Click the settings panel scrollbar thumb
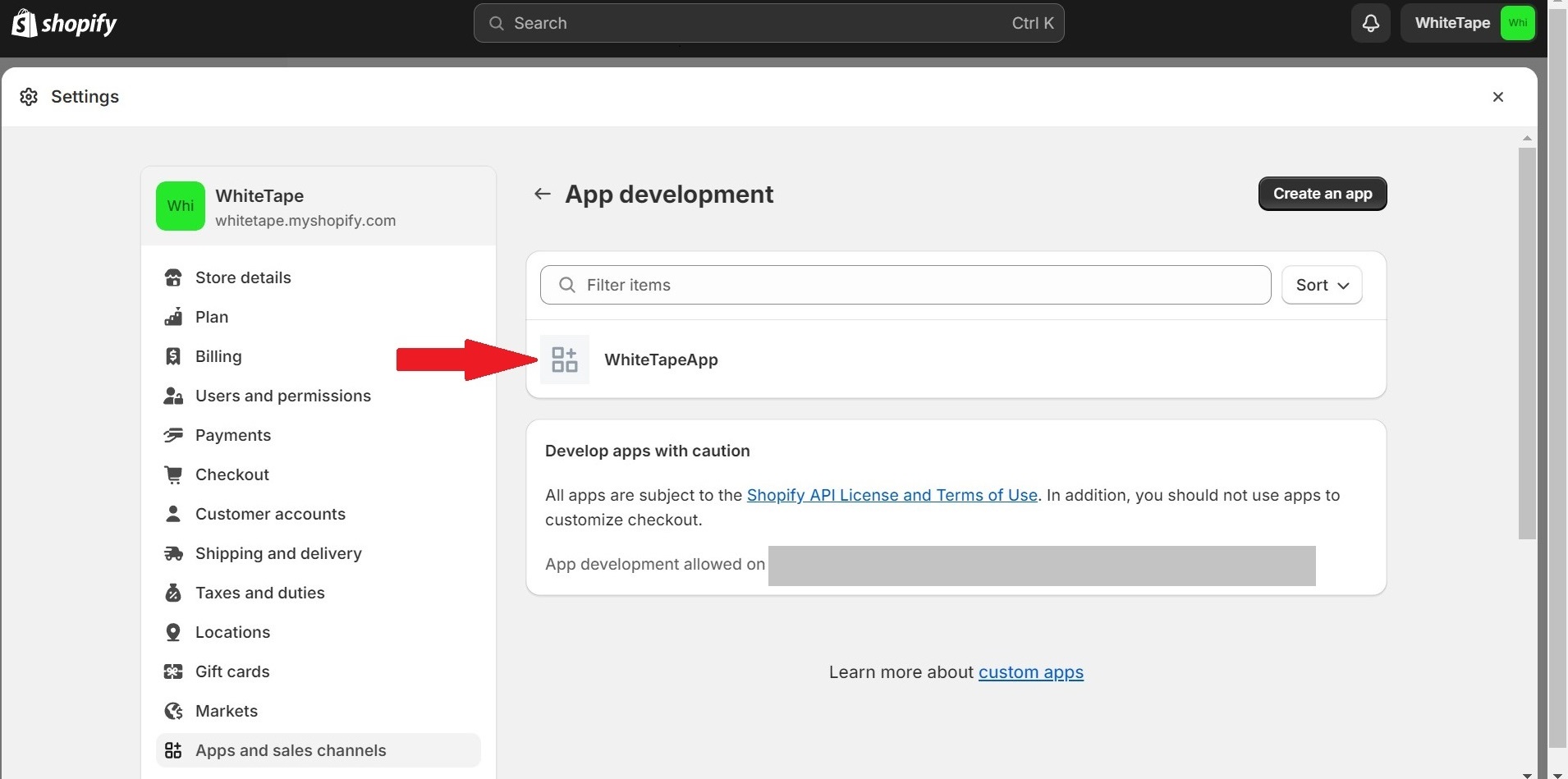Screen dimensions: 1568x779 click(x=1527, y=343)
